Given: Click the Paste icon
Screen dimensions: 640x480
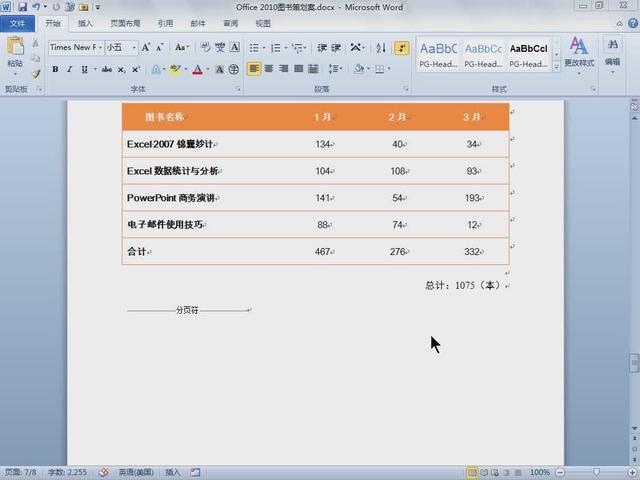Looking at the screenshot, I should [15, 50].
